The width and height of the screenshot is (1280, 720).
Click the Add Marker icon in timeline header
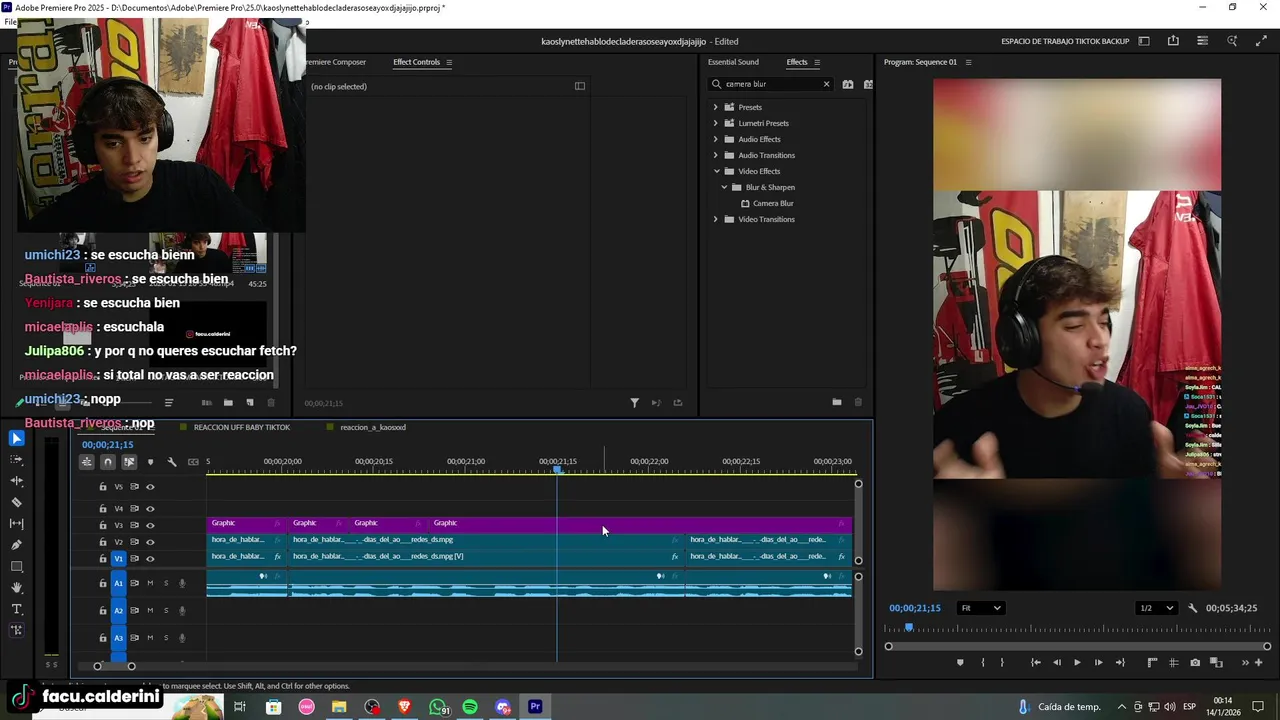coord(150,462)
